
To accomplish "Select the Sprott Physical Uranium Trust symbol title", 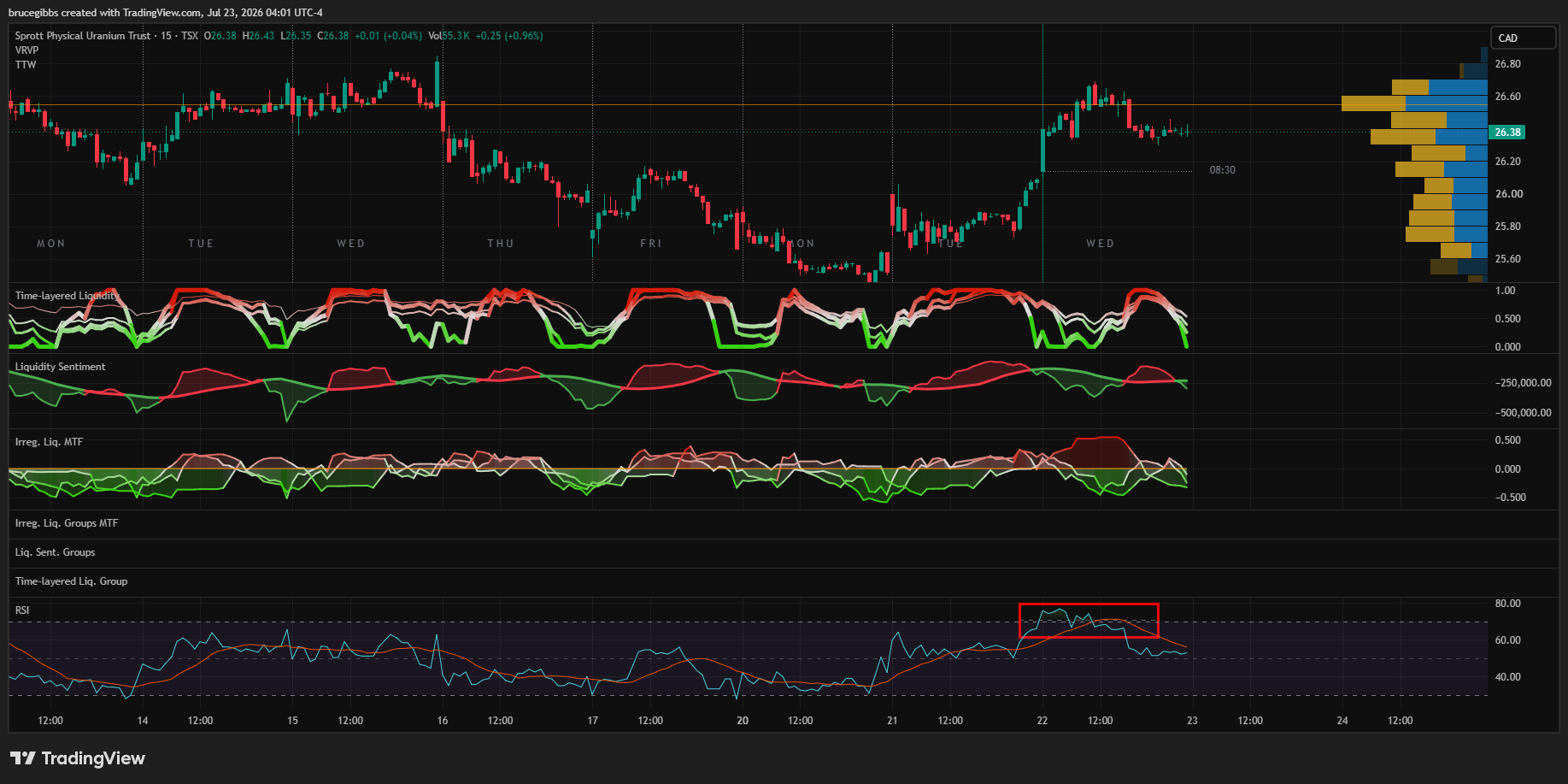I will pyautogui.click(x=83, y=36).
